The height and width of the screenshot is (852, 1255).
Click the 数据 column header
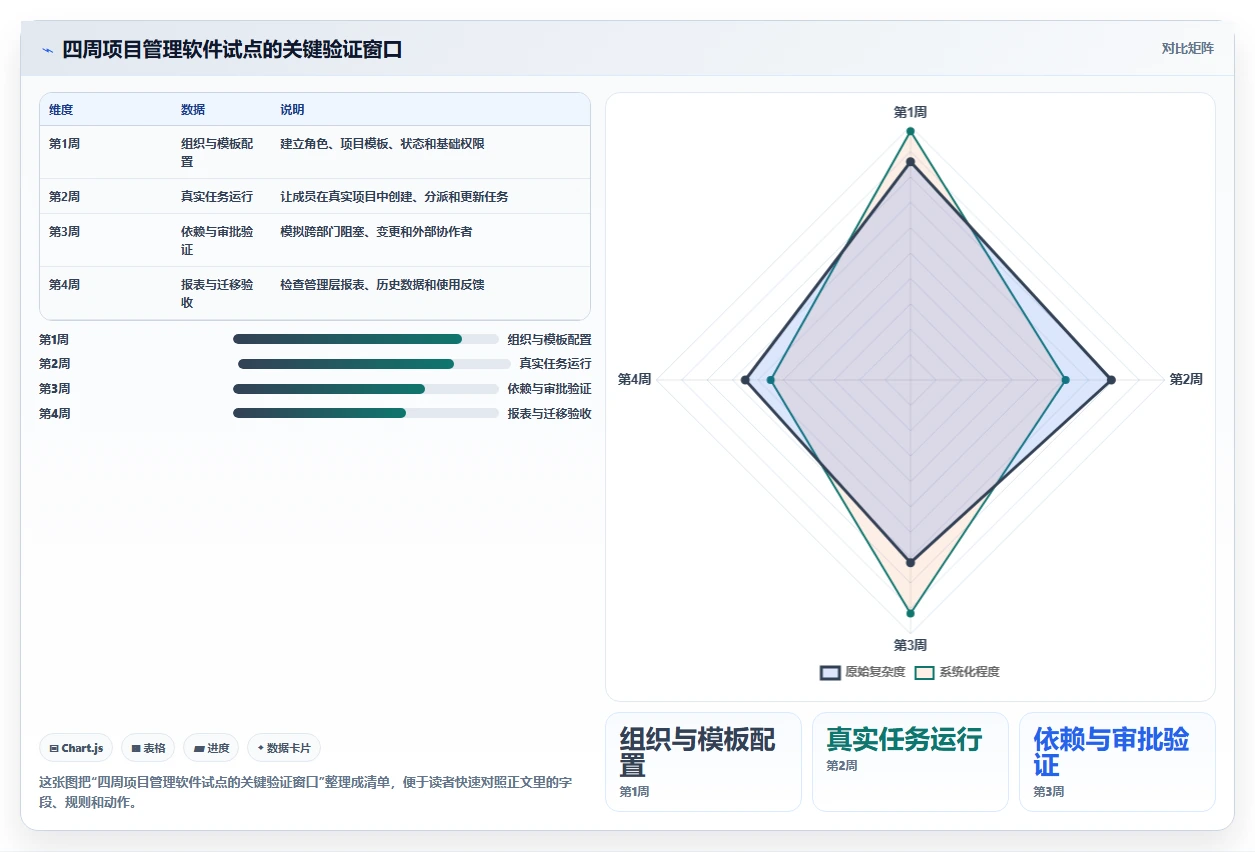[193, 110]
